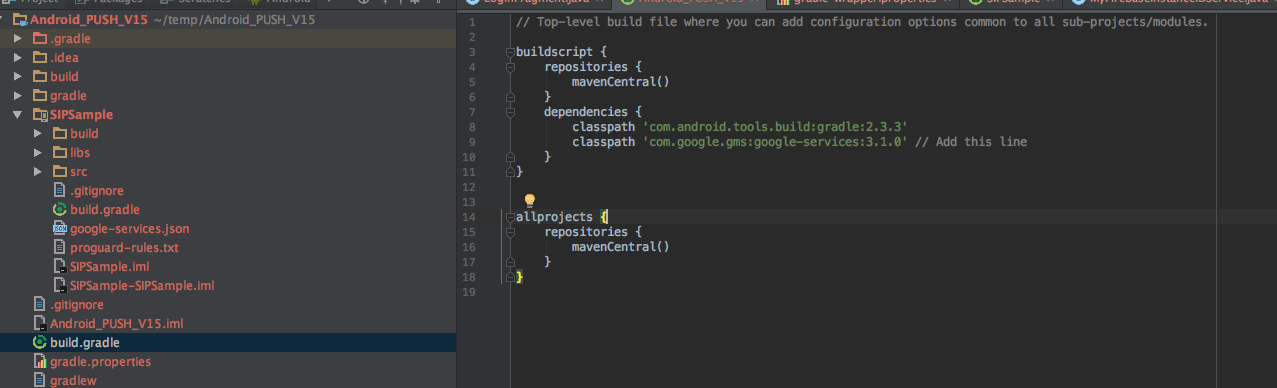Screen dimensions: 1277x388
Task: Collapse the buildscript block fold marker
Action: [x=510, y=51]
